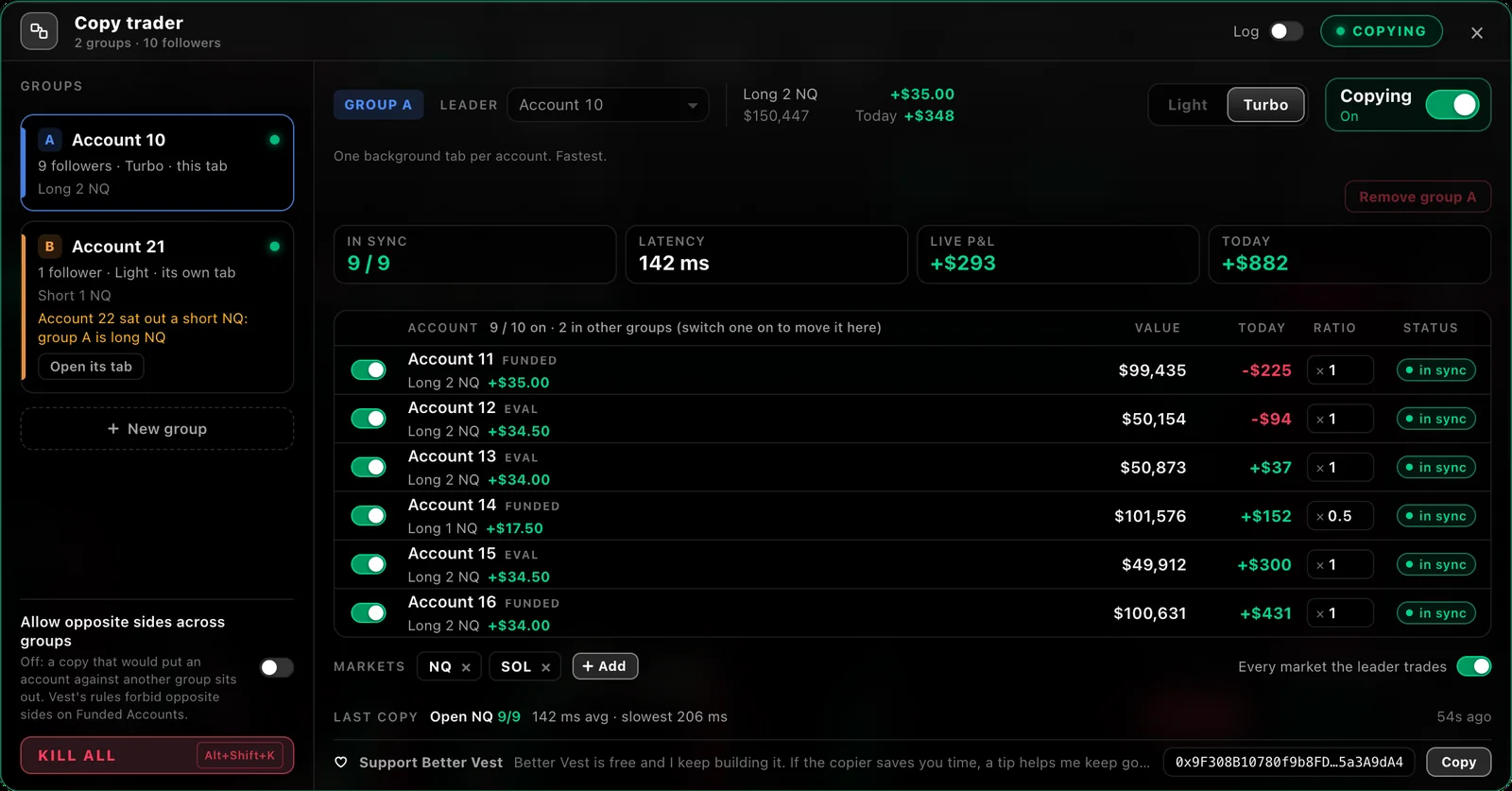Click the Remove group A button
Viewport: 1512px width, 791px height.
(x=1417, y=197)
